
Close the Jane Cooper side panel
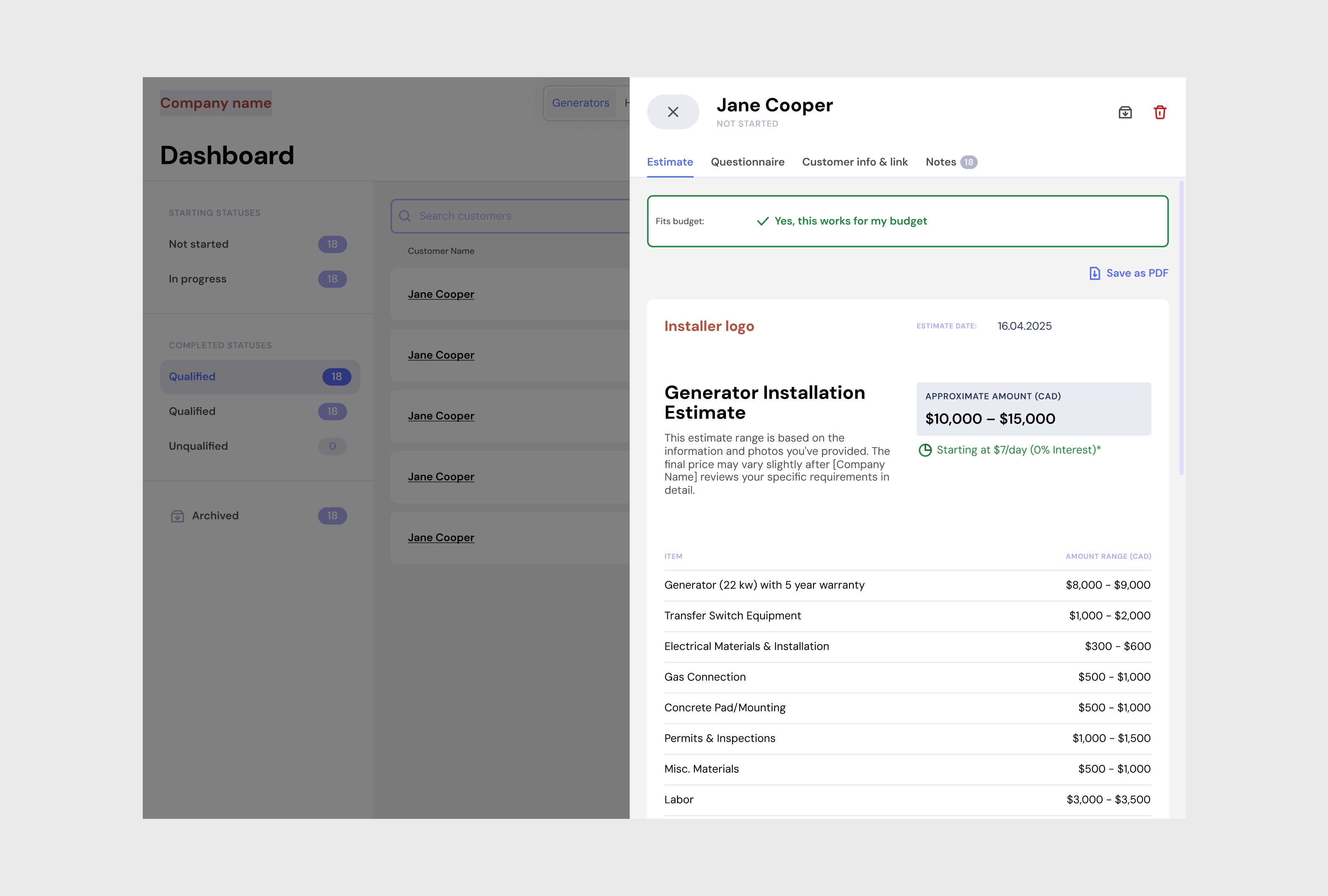[673, 112]
